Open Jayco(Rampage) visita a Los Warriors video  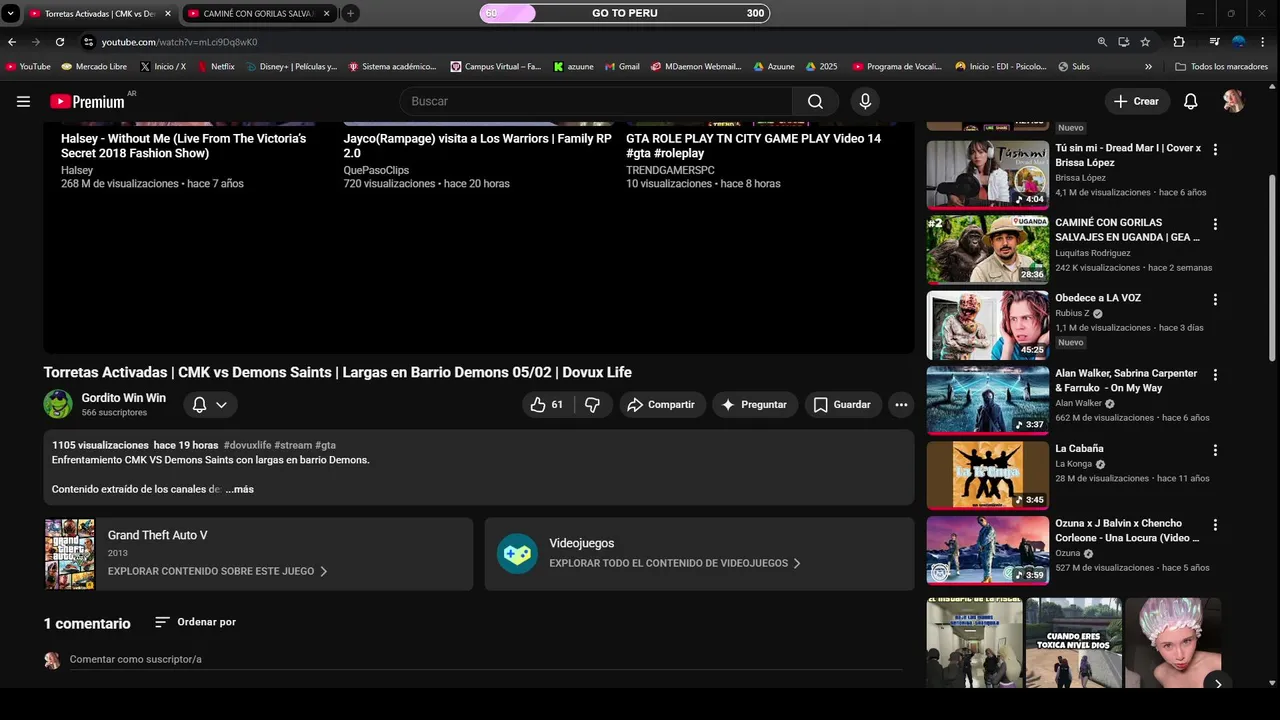point(478,146)
